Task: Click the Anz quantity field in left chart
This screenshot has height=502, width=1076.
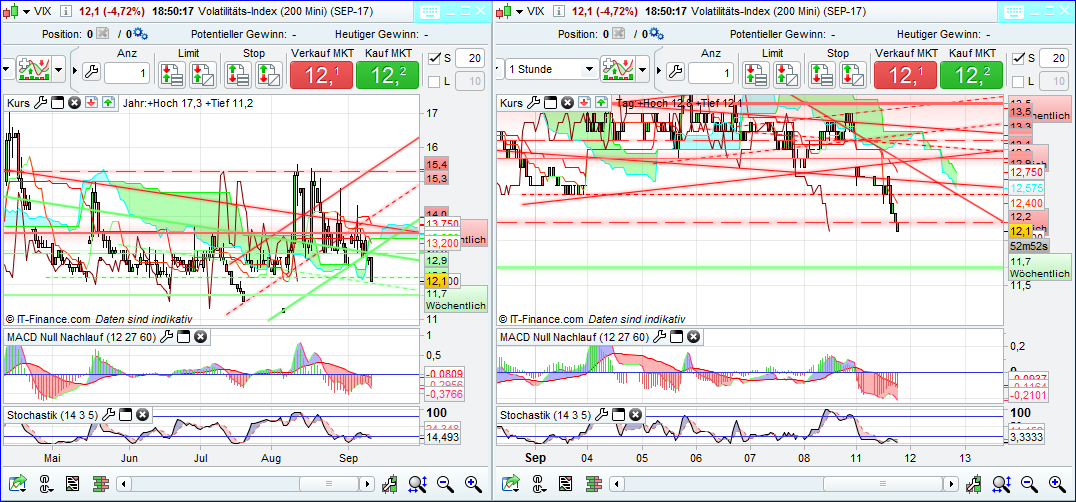Action: (x=127, y=72)
